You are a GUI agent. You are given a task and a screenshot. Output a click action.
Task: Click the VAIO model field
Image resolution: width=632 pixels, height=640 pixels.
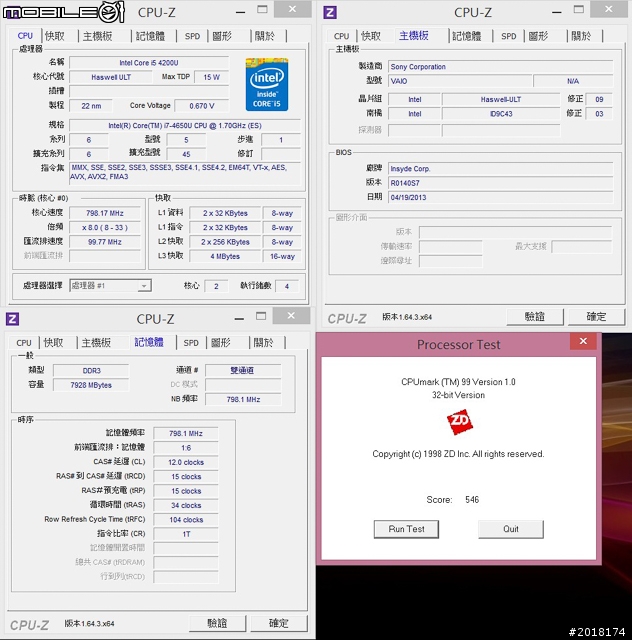[x=460, y=81]
